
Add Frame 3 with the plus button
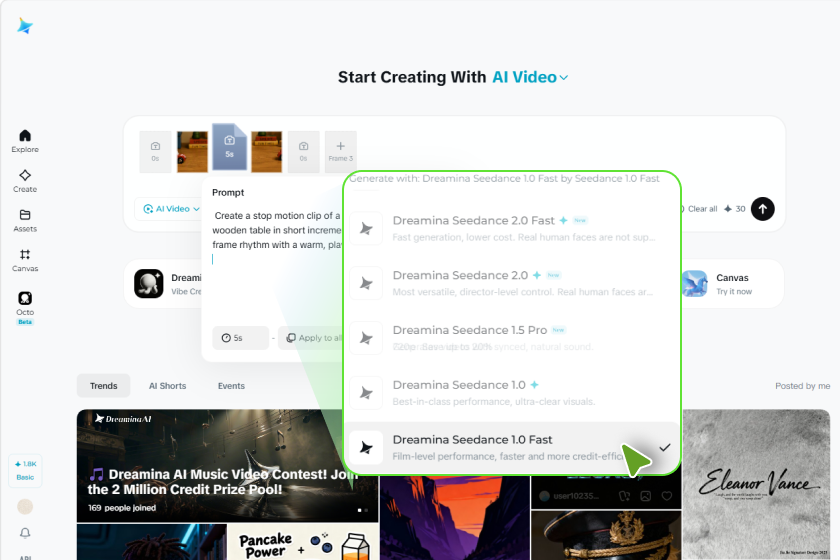341,152
